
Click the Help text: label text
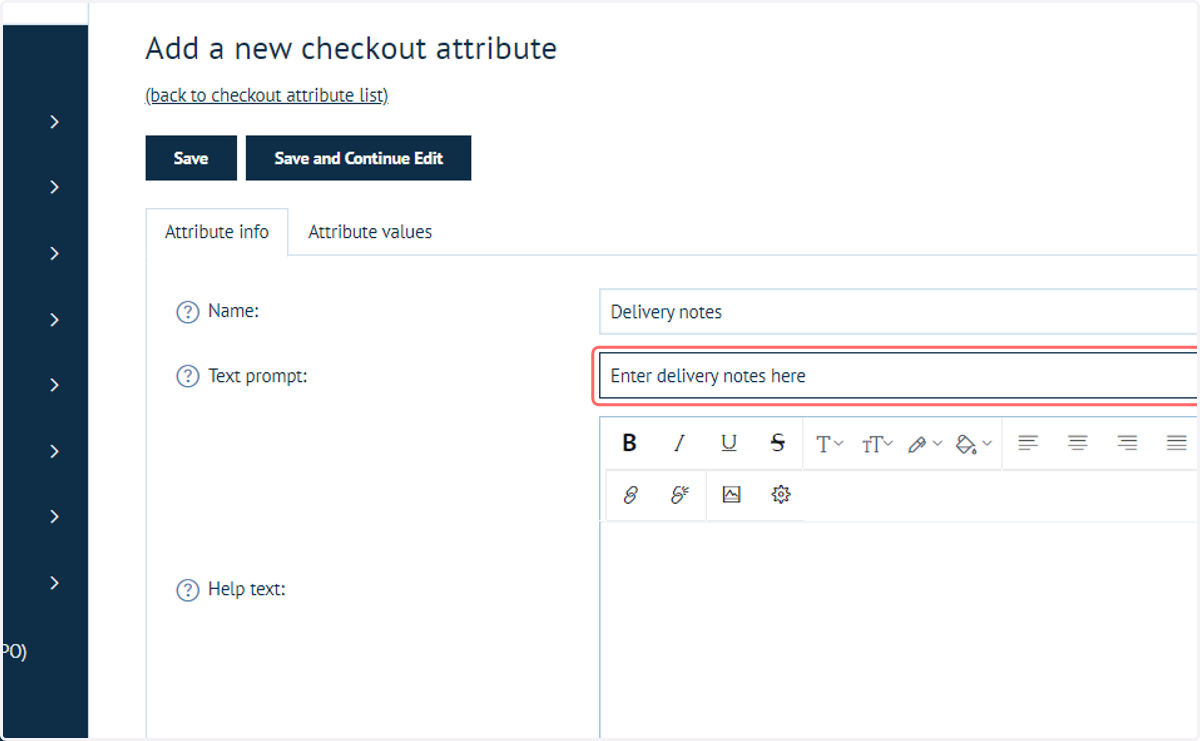(247, 589)
